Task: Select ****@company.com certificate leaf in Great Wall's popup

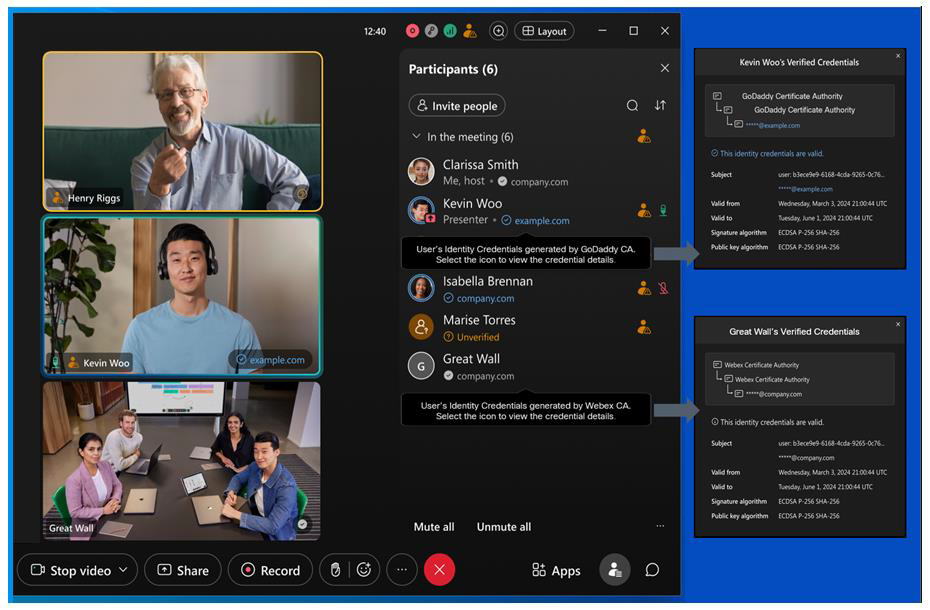Action: coord(767,393)
